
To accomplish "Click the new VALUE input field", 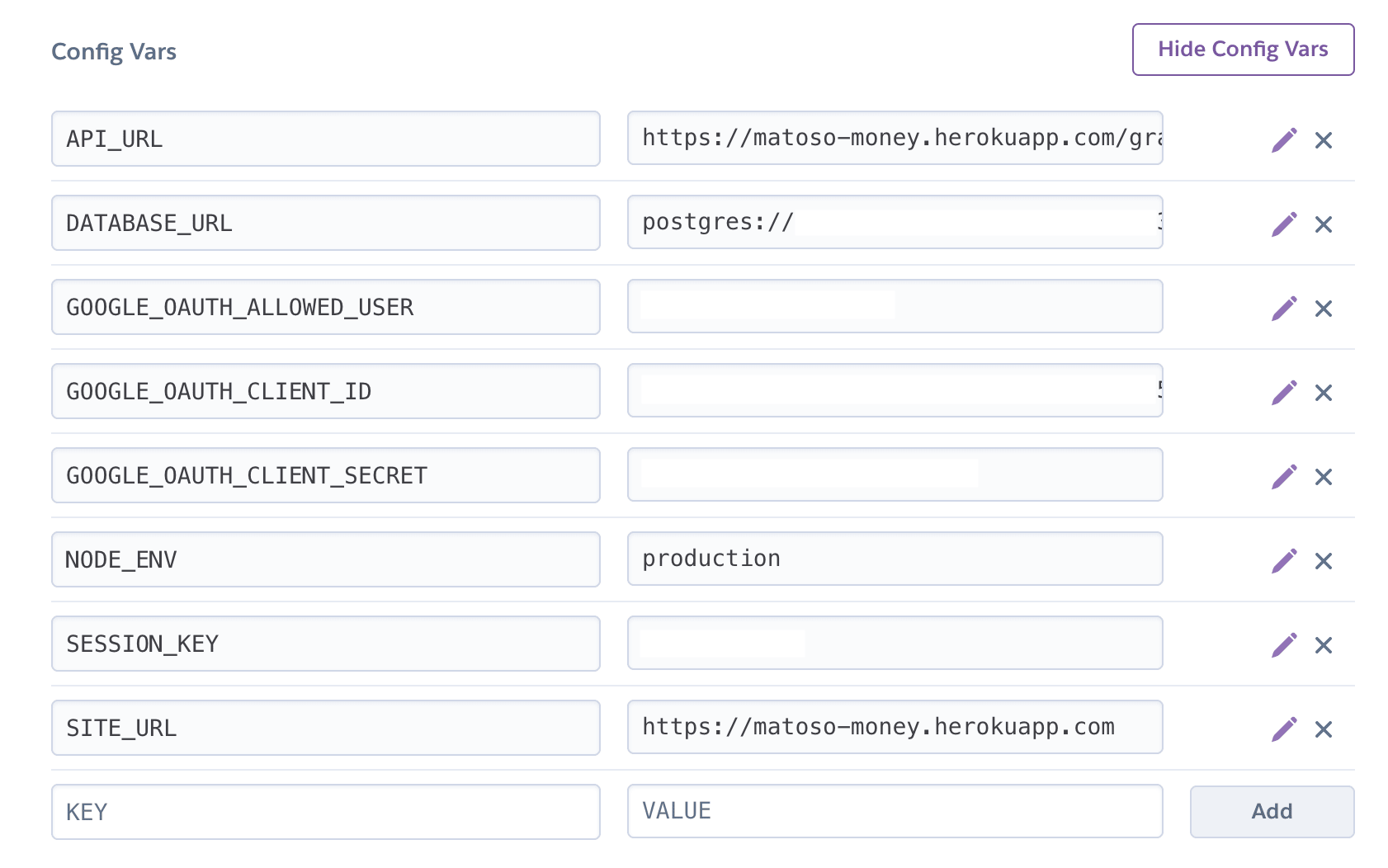I will point(895,811).
